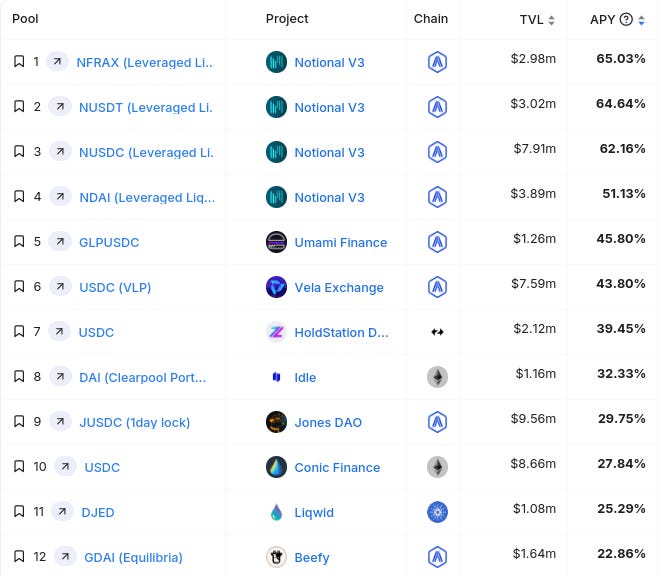
Task: Click Ethereum chain icon in Conic row
Action: click(x=437, y=467)
